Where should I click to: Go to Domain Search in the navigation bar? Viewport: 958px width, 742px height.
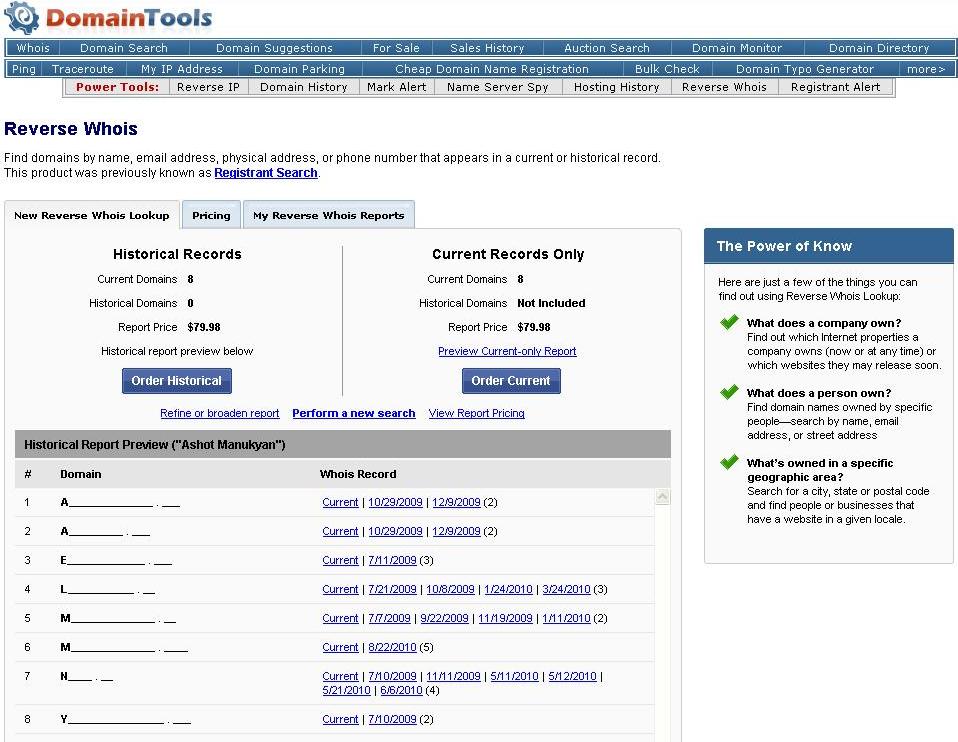coord(124,48)
